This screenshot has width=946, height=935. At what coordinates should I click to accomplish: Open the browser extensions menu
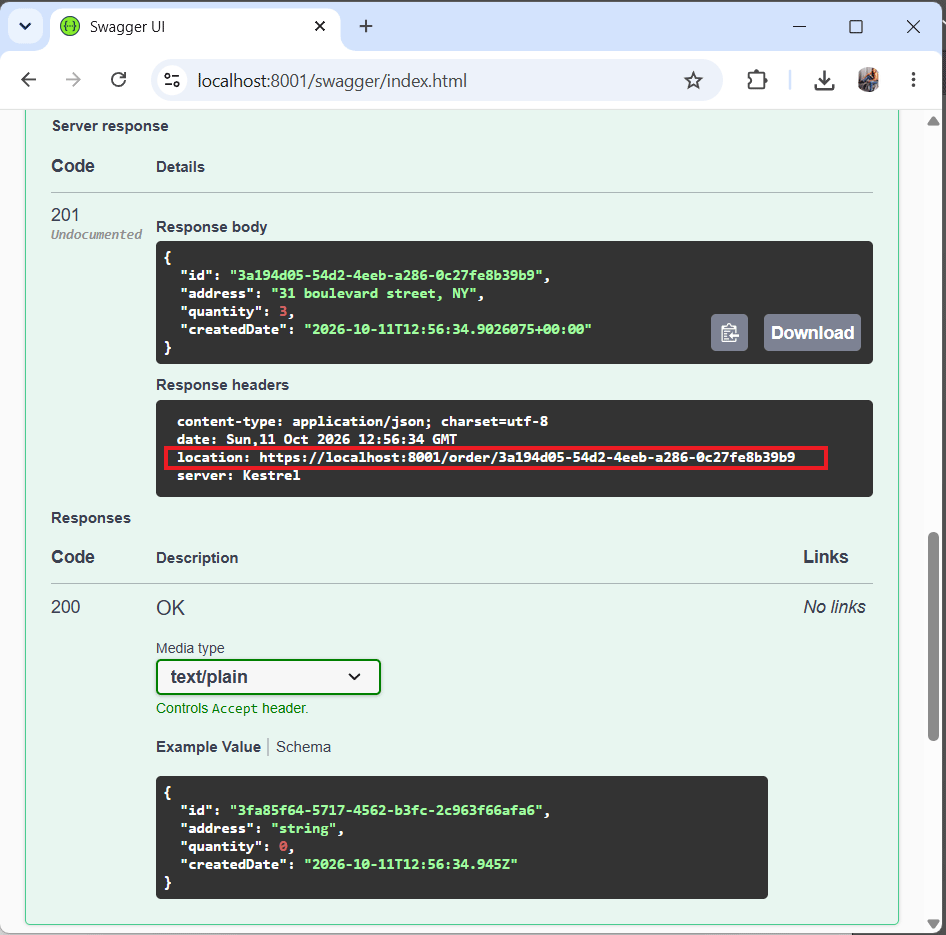coord(757,80)
